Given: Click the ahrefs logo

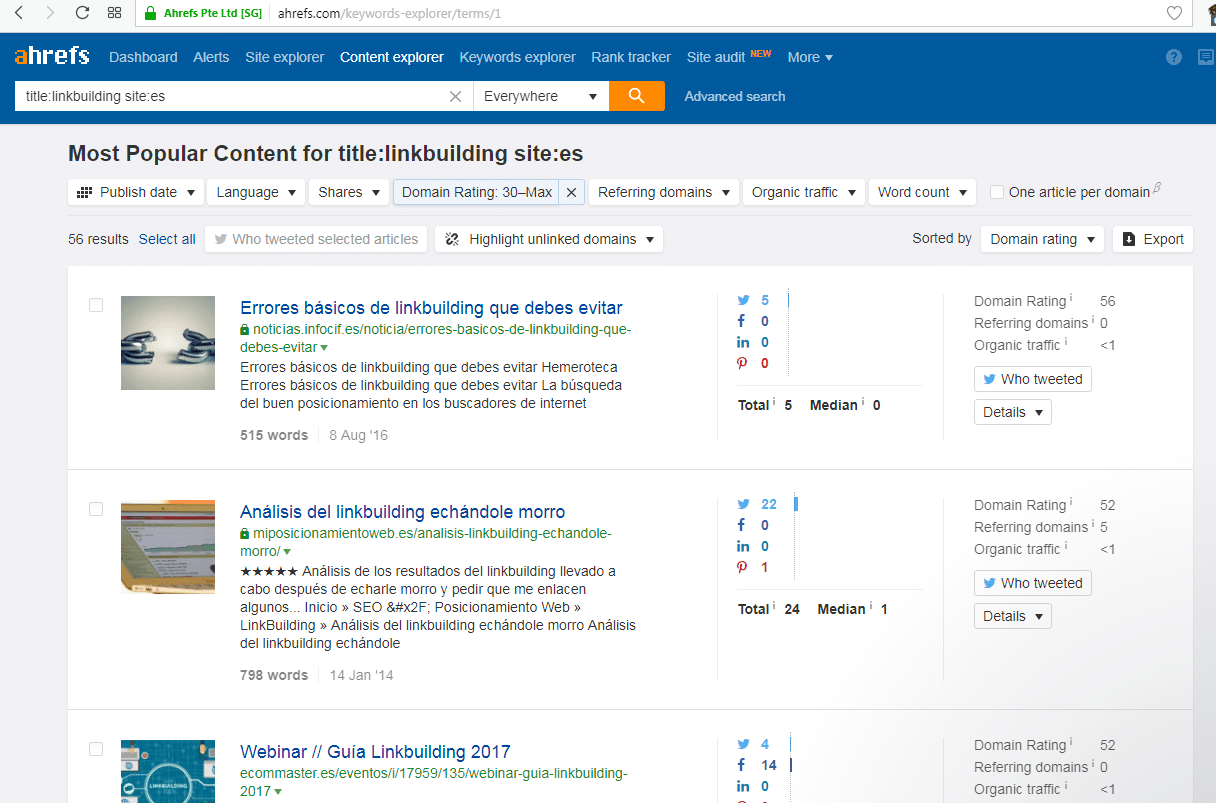Looking at the screenshot, I should coord(52,56).
